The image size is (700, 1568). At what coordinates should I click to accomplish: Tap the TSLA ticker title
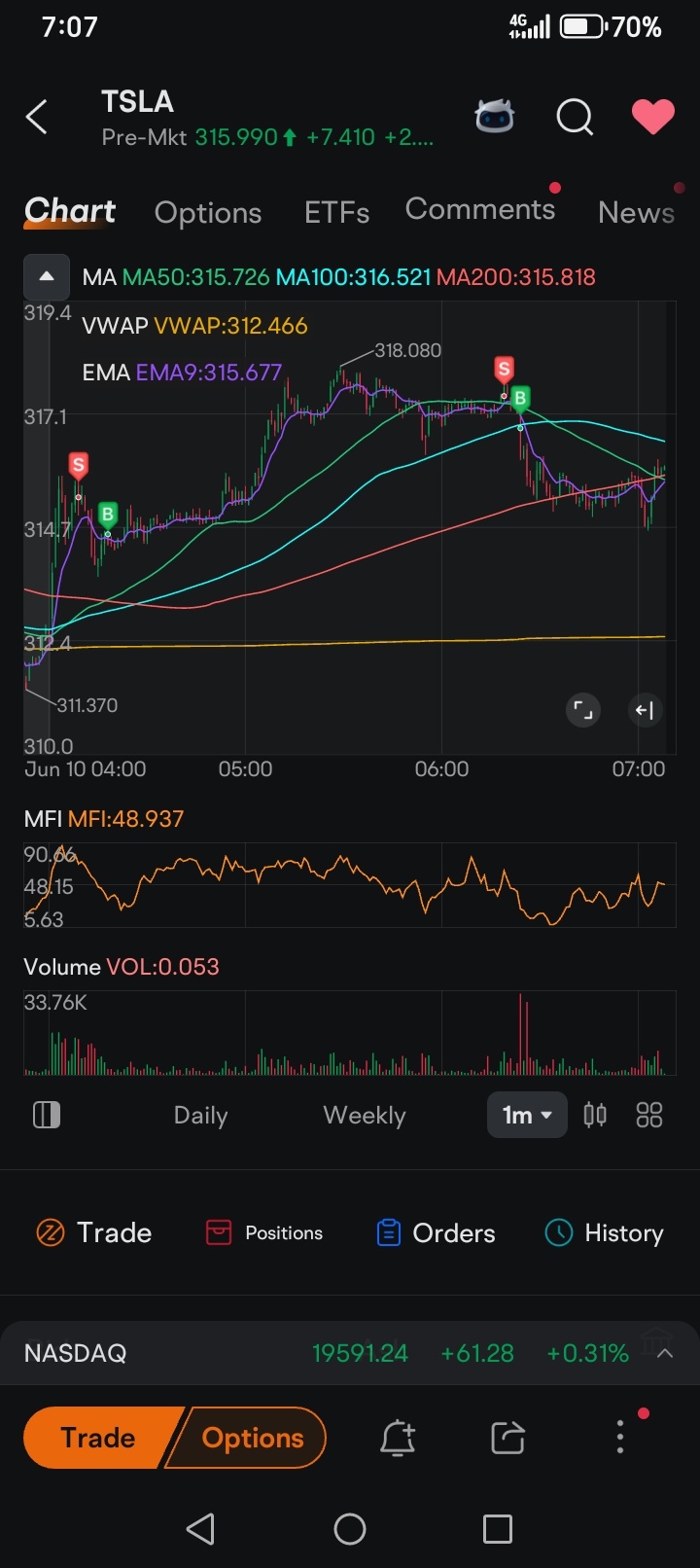[x=137, y=101]
